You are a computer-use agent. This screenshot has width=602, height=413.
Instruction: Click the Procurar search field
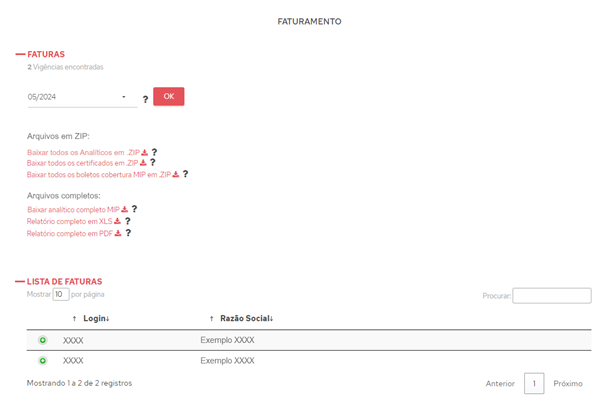pyautogui.click(x=552, y=296)
